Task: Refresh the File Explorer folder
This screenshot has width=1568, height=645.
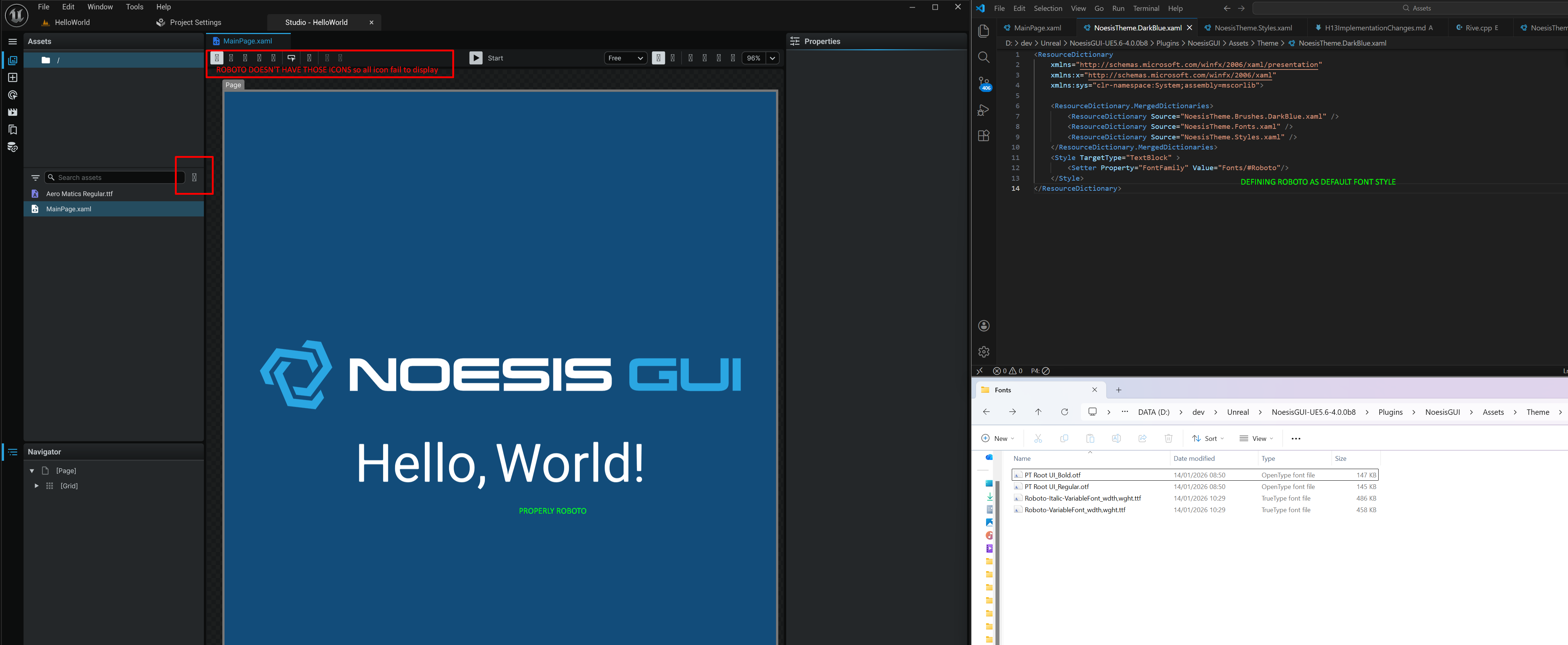Action: (x=1064, y=412)
